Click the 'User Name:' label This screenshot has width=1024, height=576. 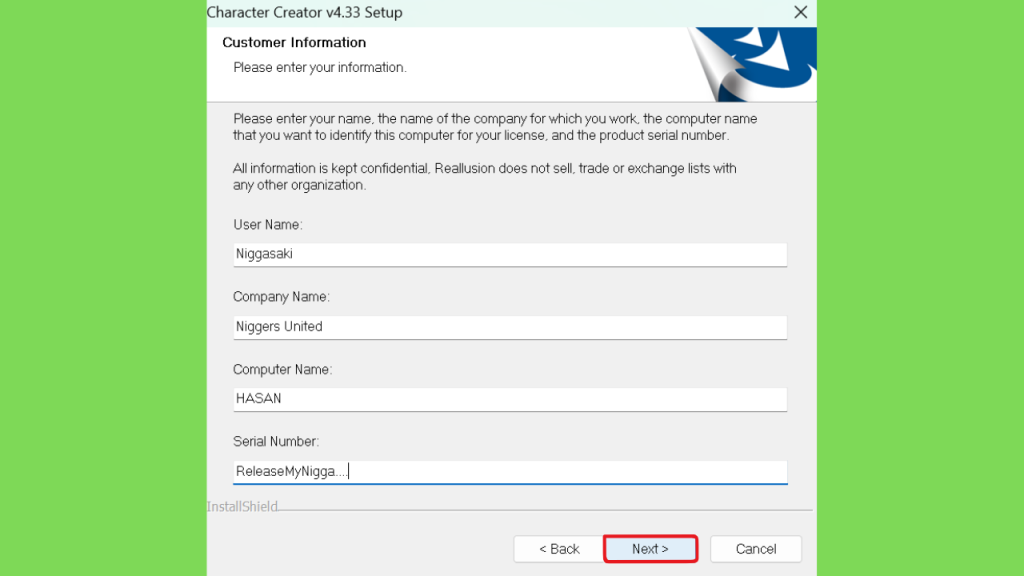coord(268,225)
